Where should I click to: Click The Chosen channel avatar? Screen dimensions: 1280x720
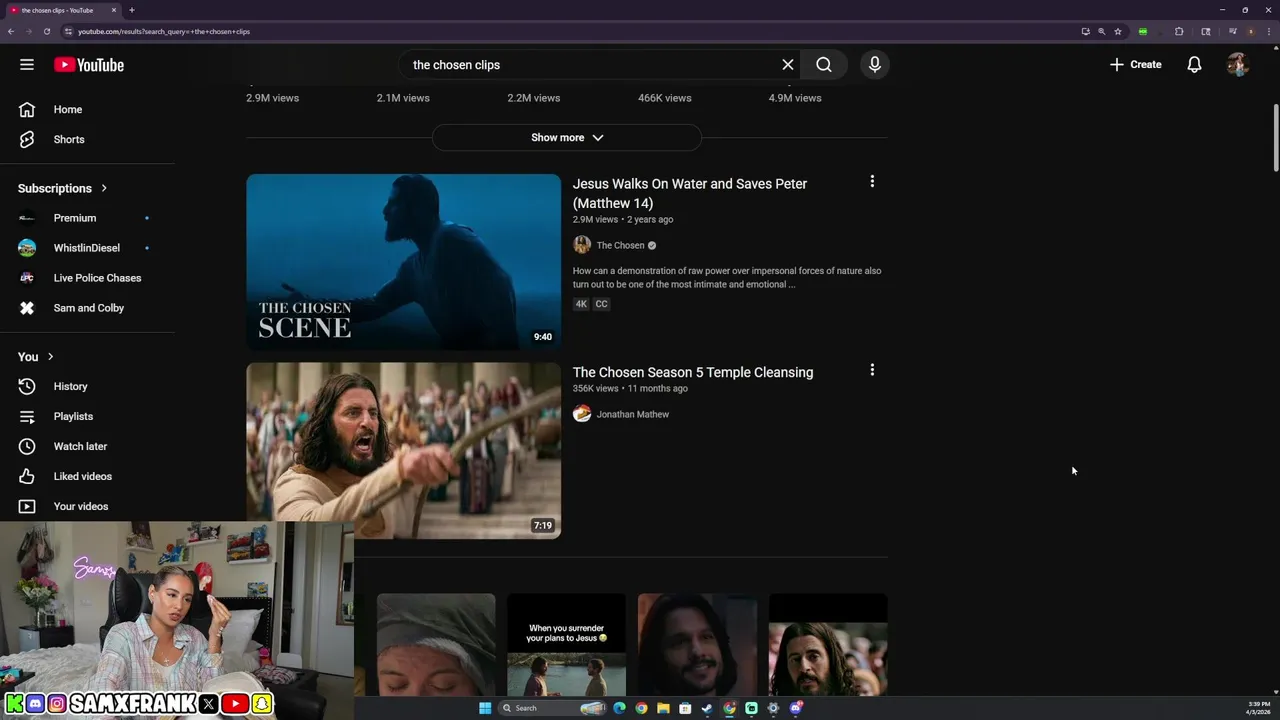click(582, 246)
